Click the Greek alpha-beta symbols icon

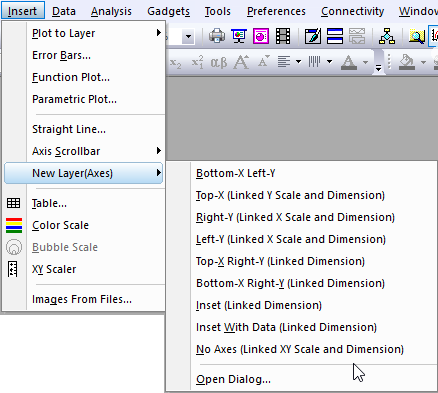(x=219, y=62)
